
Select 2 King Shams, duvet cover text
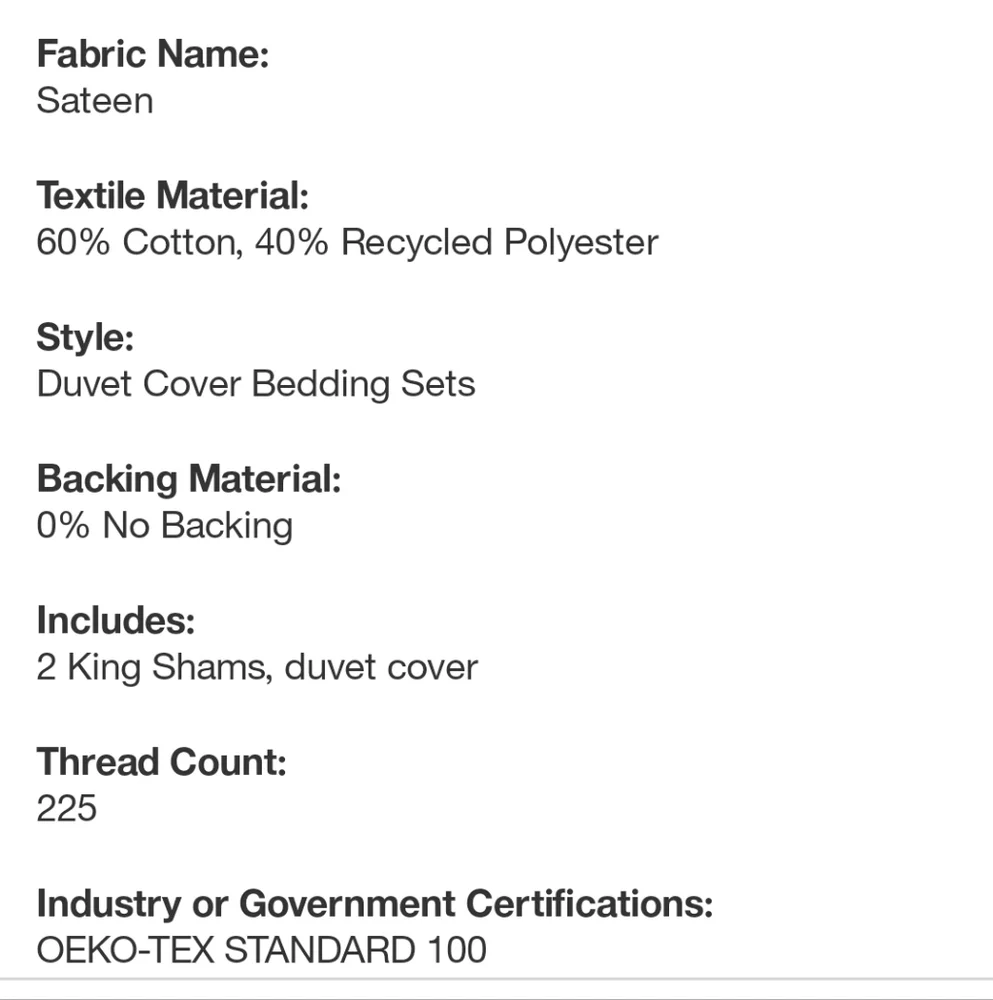[x=258, y=668]
